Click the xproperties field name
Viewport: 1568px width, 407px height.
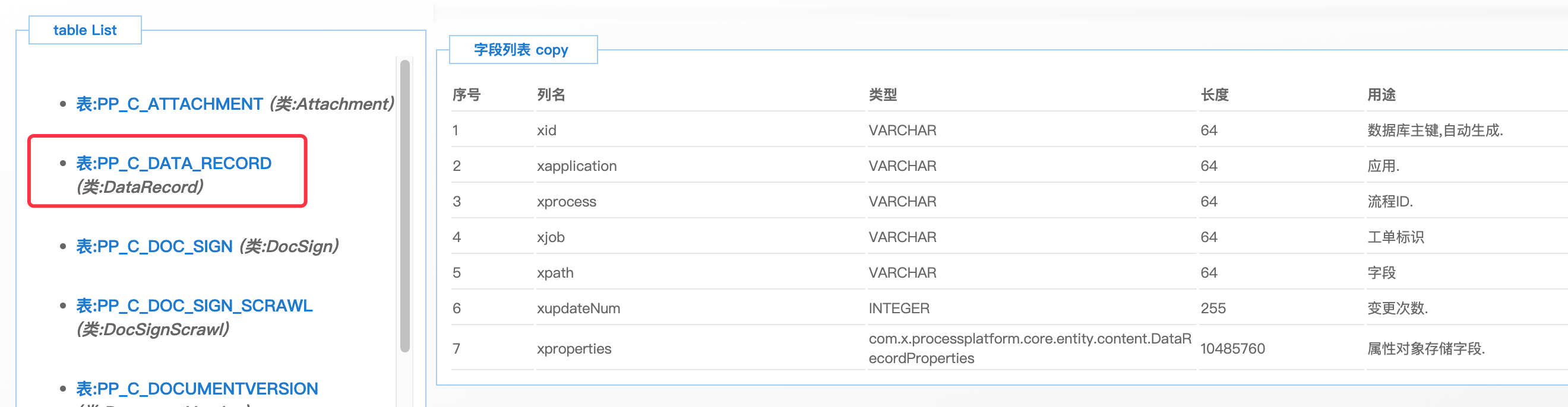pyautogui.click(x=573, y=349)
